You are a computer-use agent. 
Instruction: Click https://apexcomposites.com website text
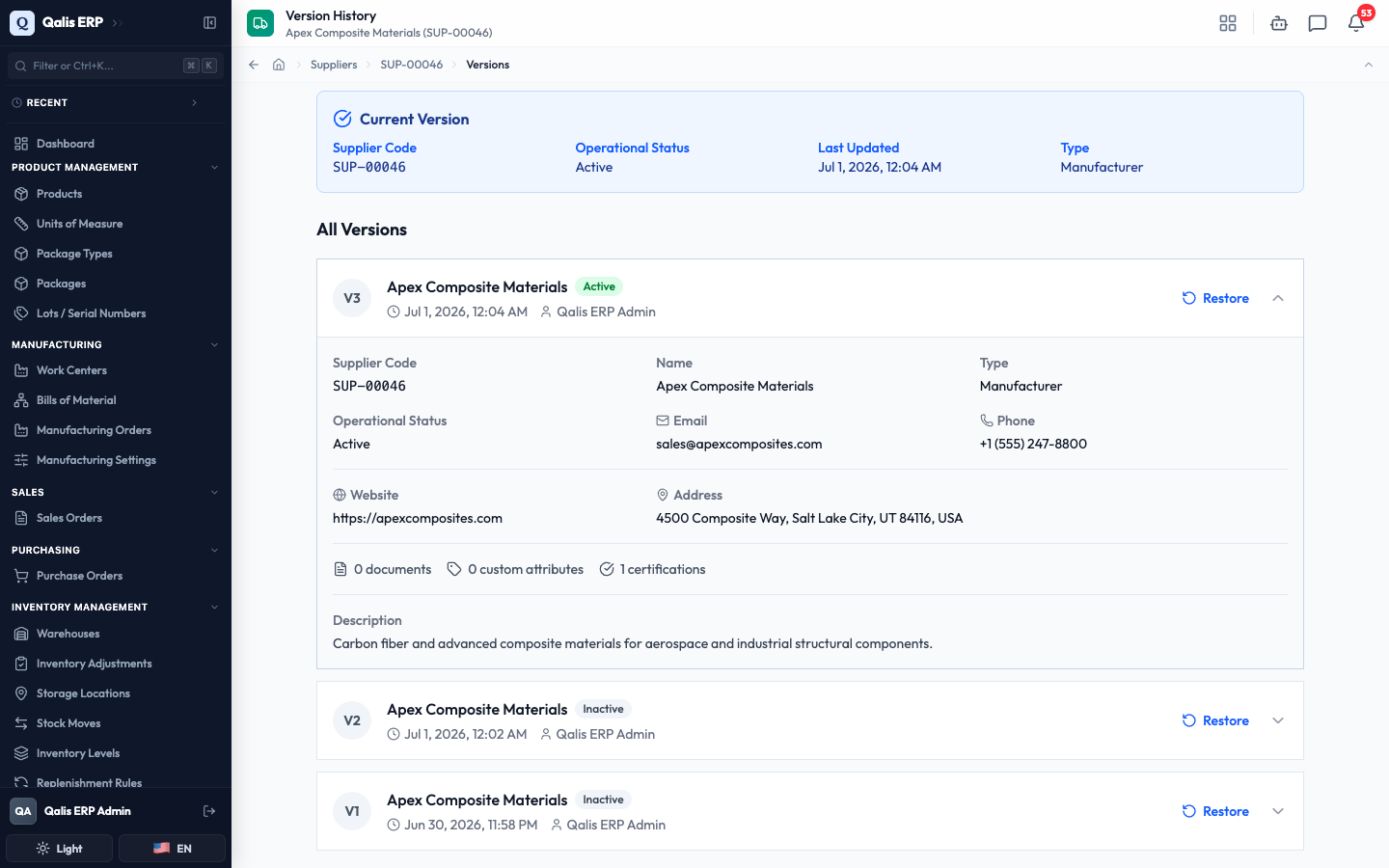(x=418, y=518)
